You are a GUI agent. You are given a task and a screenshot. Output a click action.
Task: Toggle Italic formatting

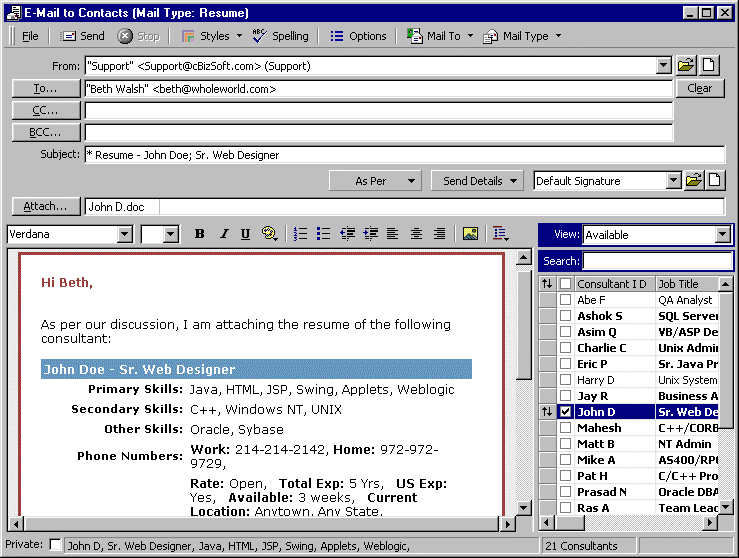(224, 234)
